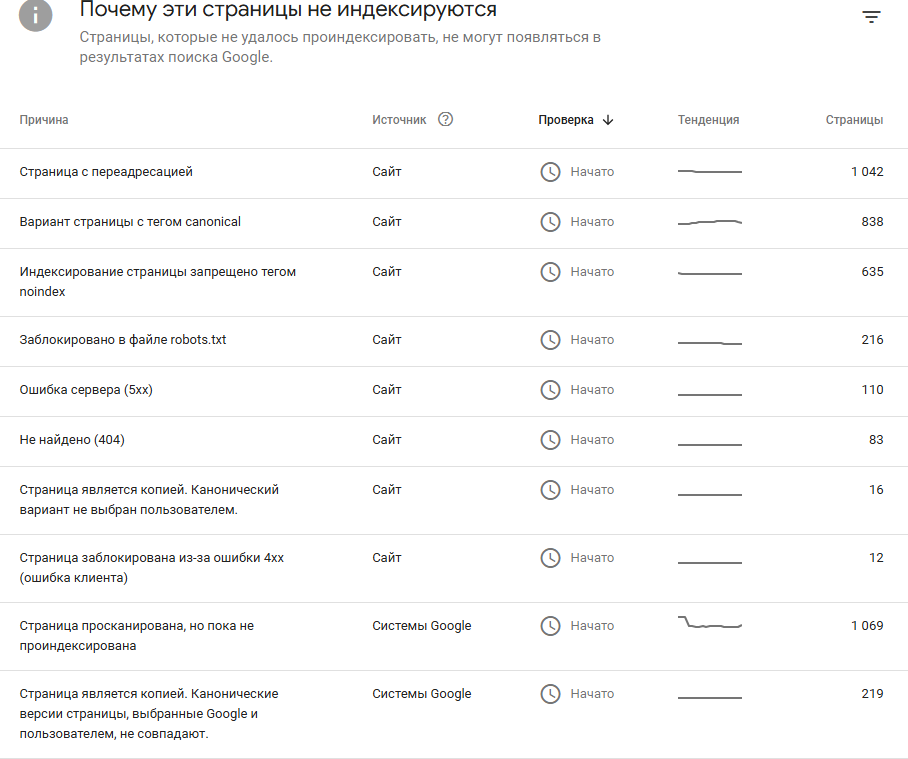Click clock icon in robots.txt blocked row

coord(550,340)
